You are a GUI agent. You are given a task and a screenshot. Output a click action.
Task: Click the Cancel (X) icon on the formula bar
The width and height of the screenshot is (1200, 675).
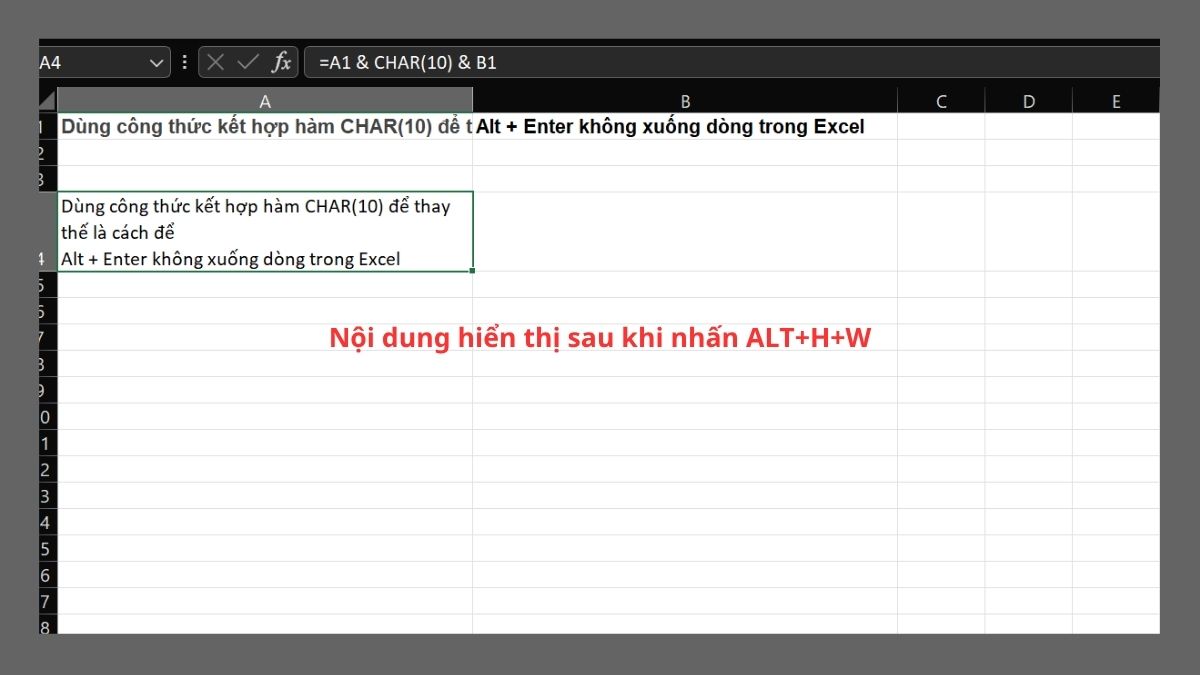pyautogui.click(x=216, y=61)
